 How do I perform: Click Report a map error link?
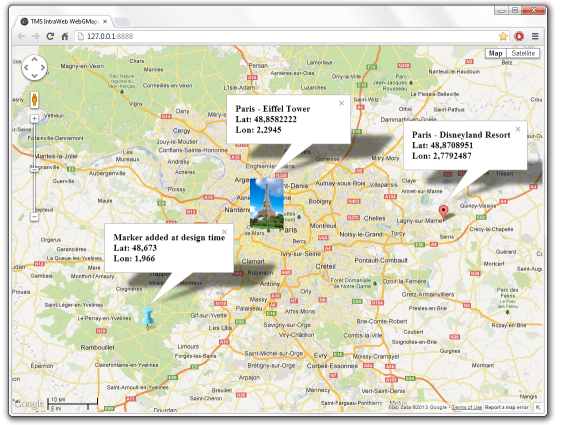(x=507, y=407)
